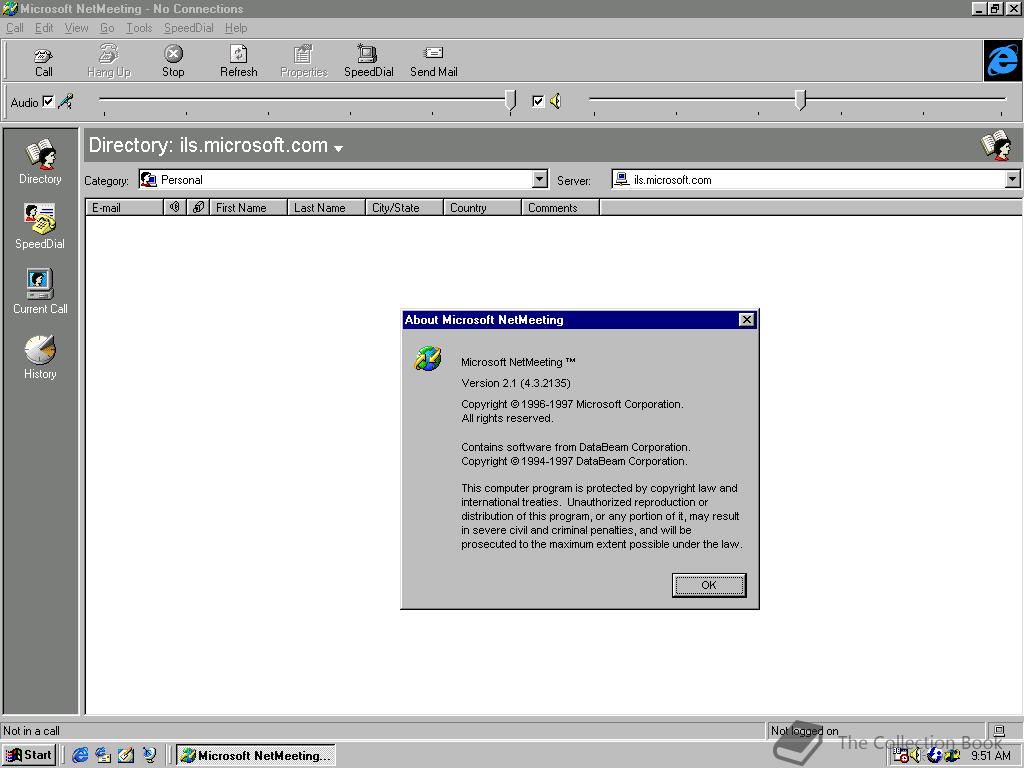Click the Hang Up toolbar button
The width and height of the screenshot is (1024, 768).
tap(109, 61)
